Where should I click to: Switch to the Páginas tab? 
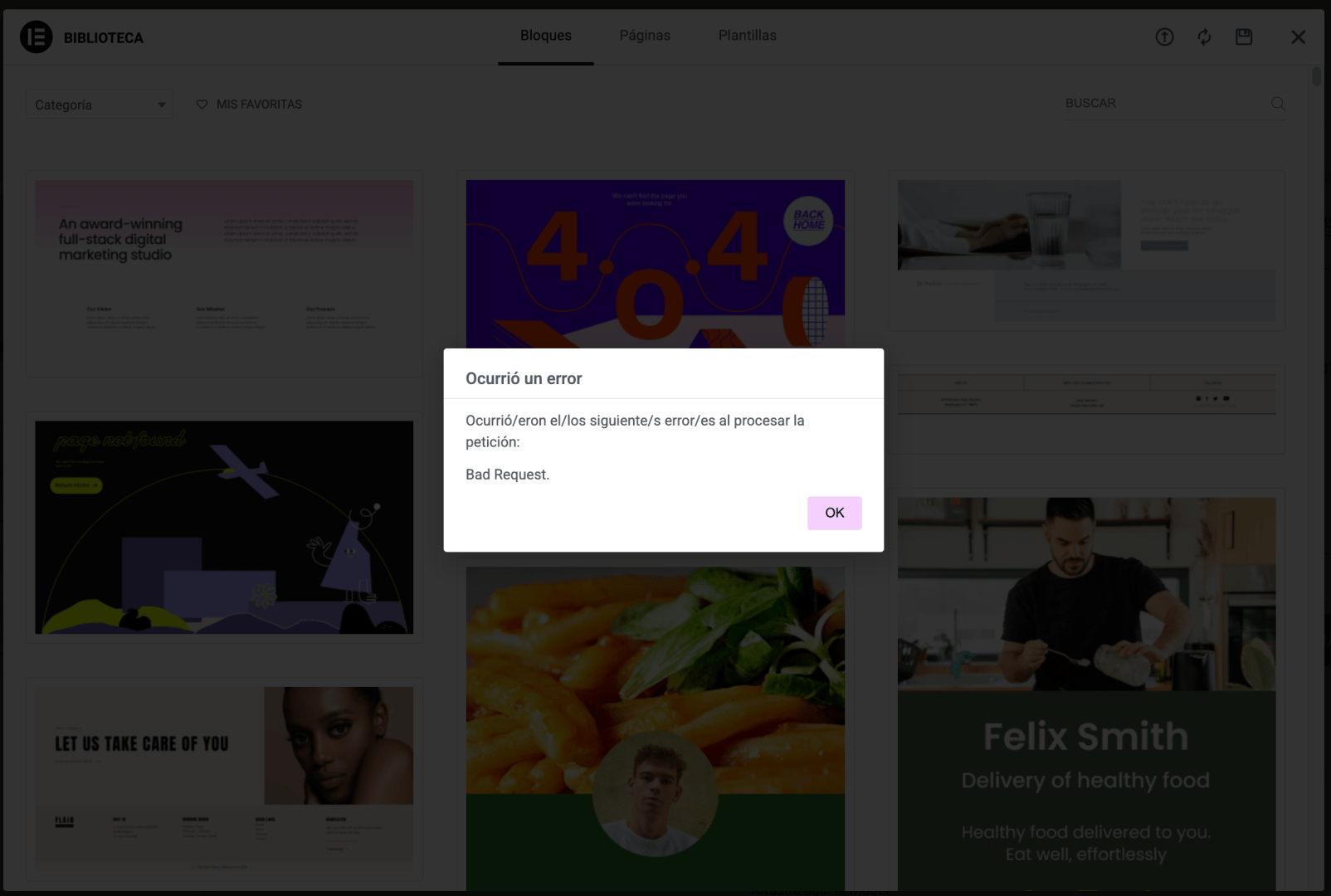point(645,36)
